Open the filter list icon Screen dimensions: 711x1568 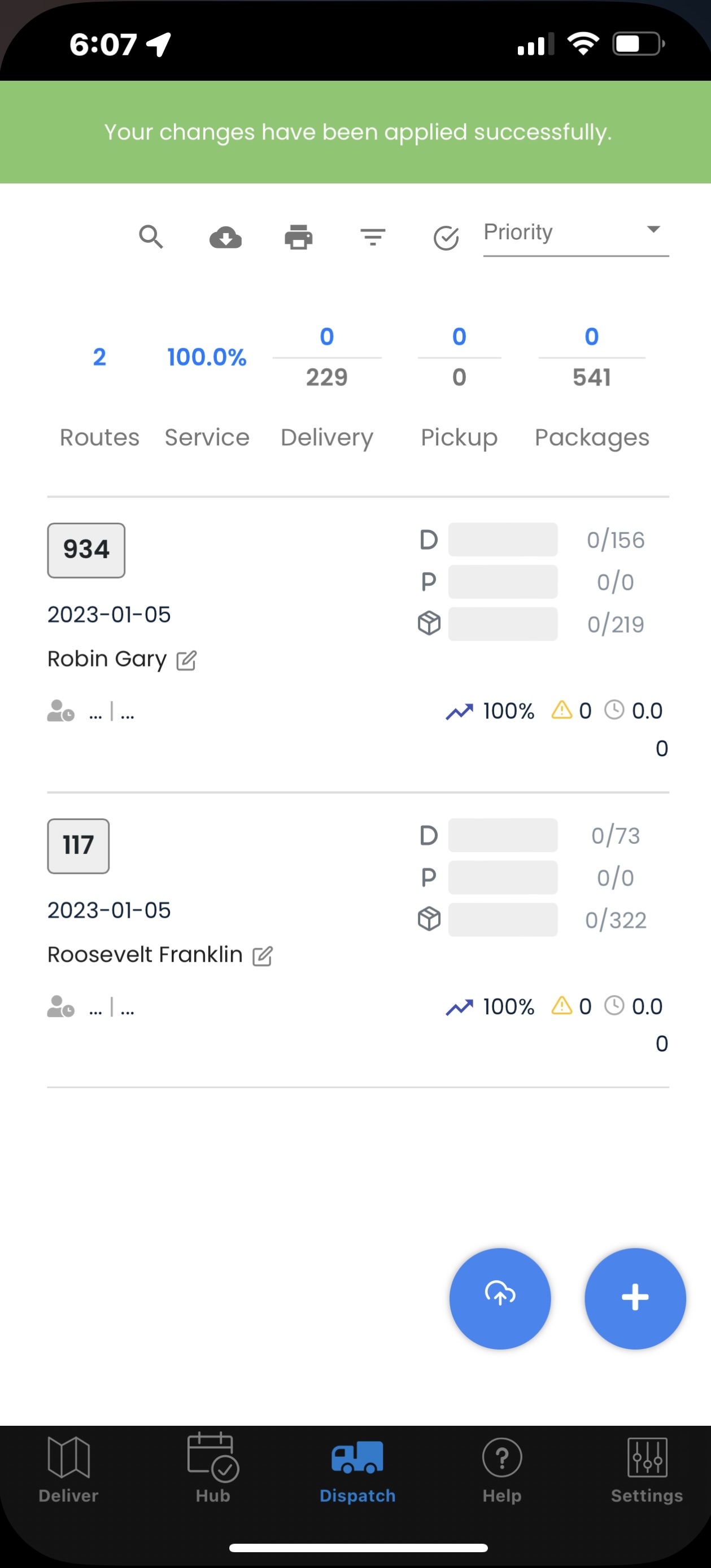[x=373, y=238]
